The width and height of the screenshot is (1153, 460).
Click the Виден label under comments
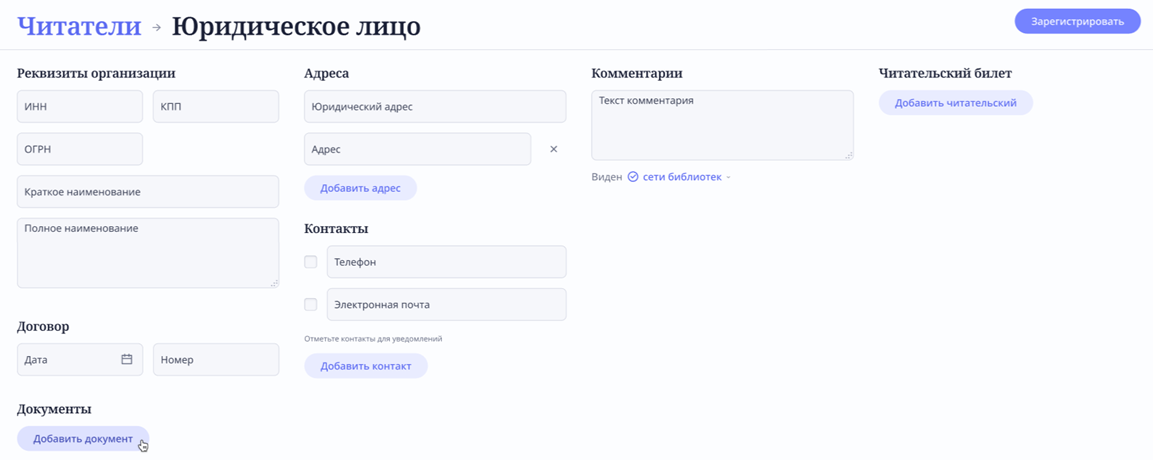click(x=607, y=178)
